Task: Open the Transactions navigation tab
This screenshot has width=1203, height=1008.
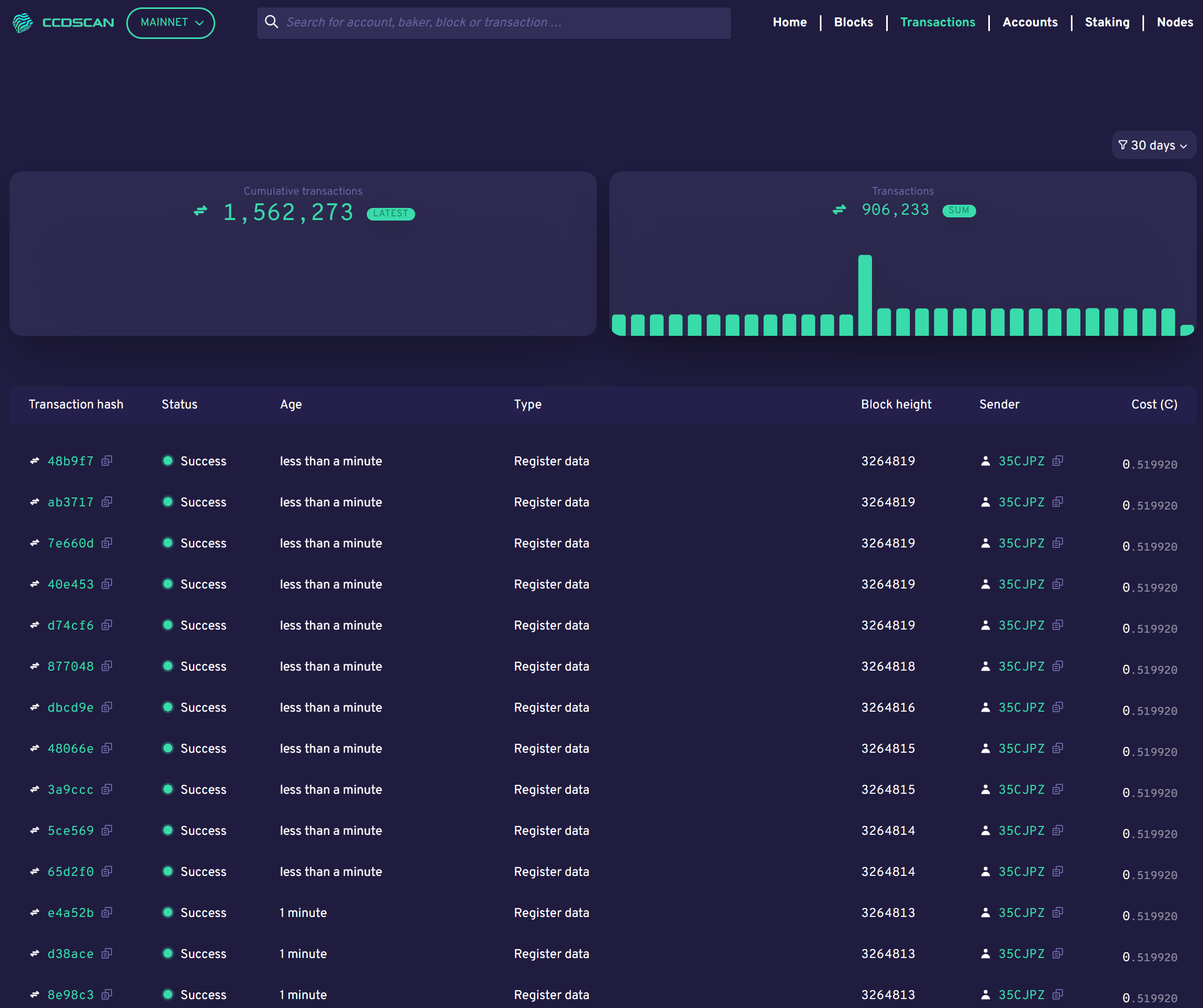Action: coord(937,22)
